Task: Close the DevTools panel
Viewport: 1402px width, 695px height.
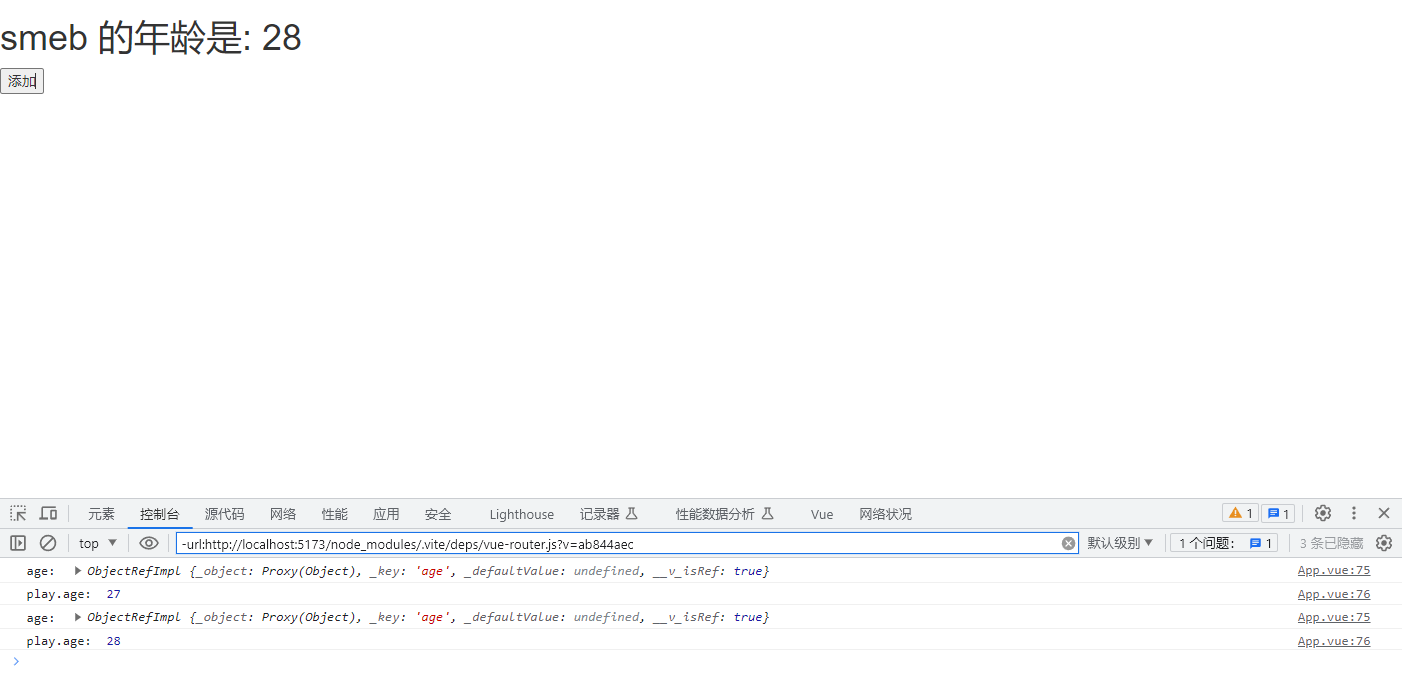Action: point(1384,513)
